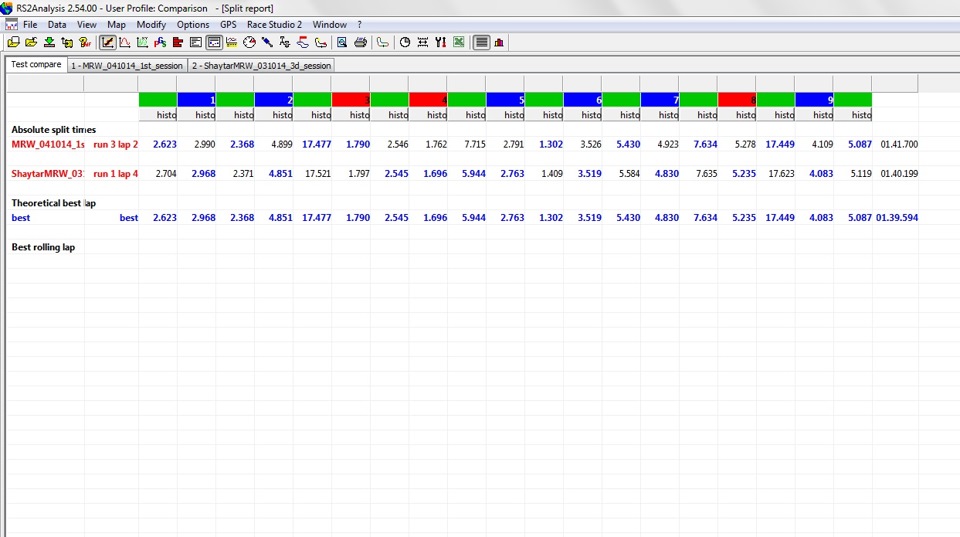Click the green XY plot icon
960x537 pixels.
pos(143,42)
